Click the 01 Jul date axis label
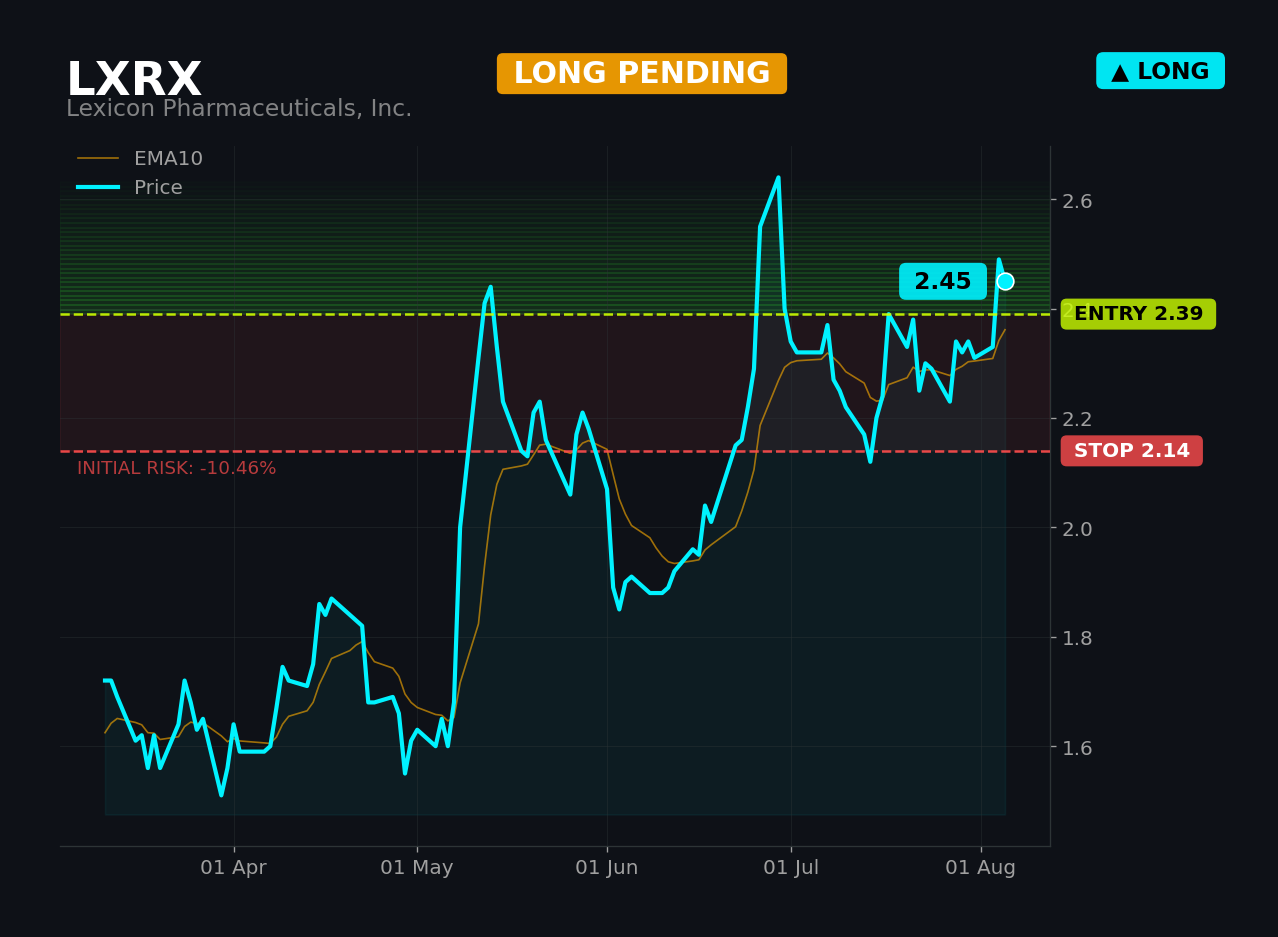 (x=791, y=868)
